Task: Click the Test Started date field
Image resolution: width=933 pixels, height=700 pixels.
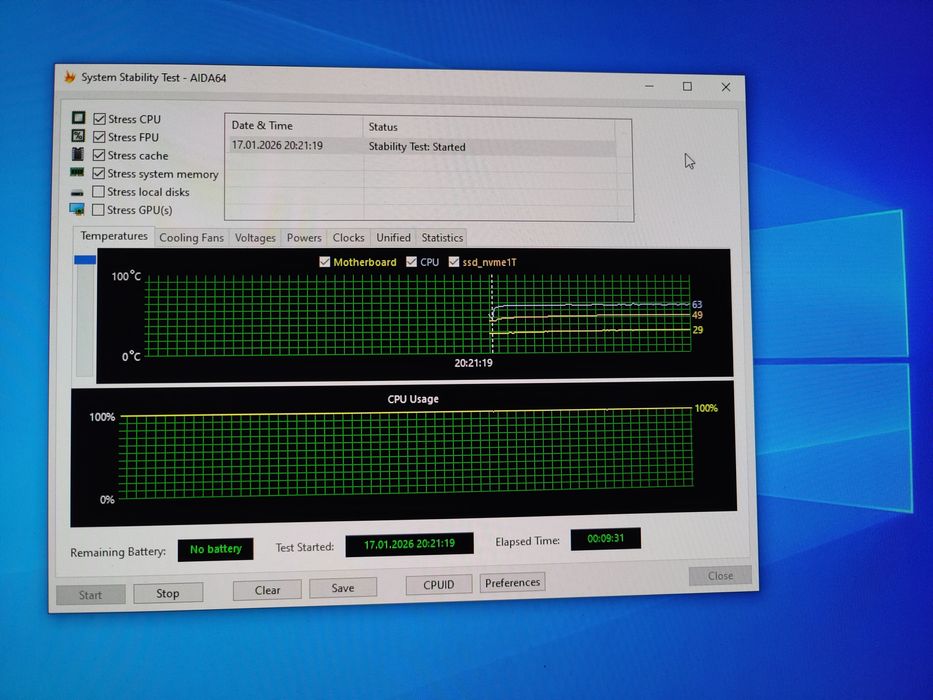Action: click(x=409, y=544)
